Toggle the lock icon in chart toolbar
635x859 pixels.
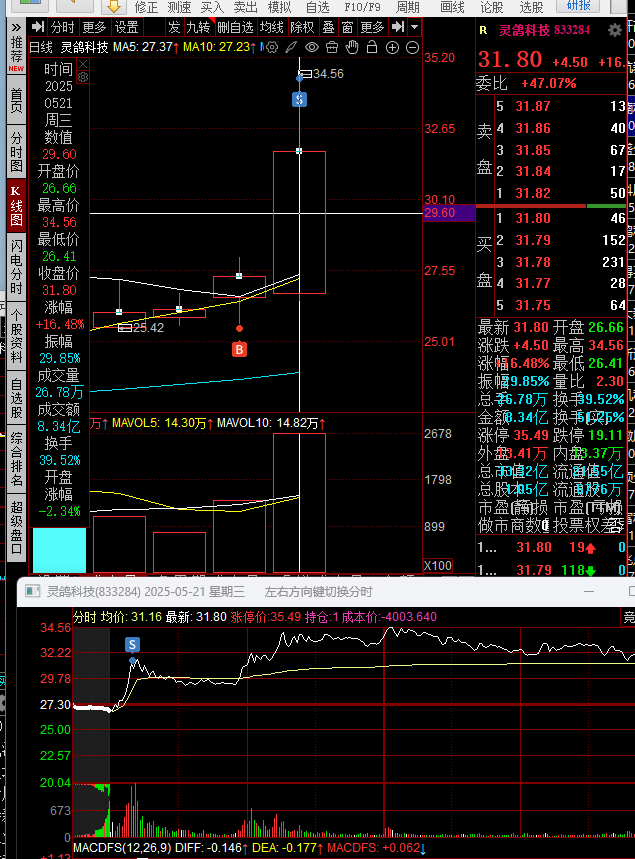click(372, 48)
